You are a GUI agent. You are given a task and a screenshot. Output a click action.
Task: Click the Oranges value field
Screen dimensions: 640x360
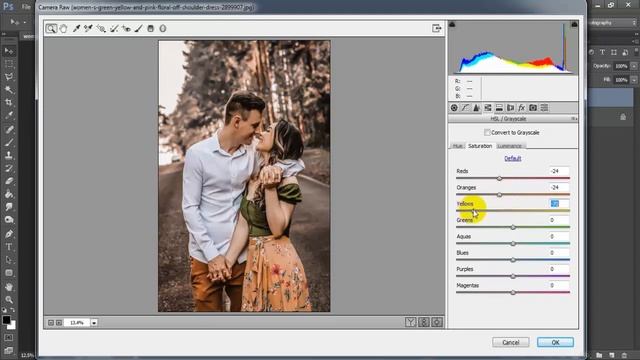559,187
